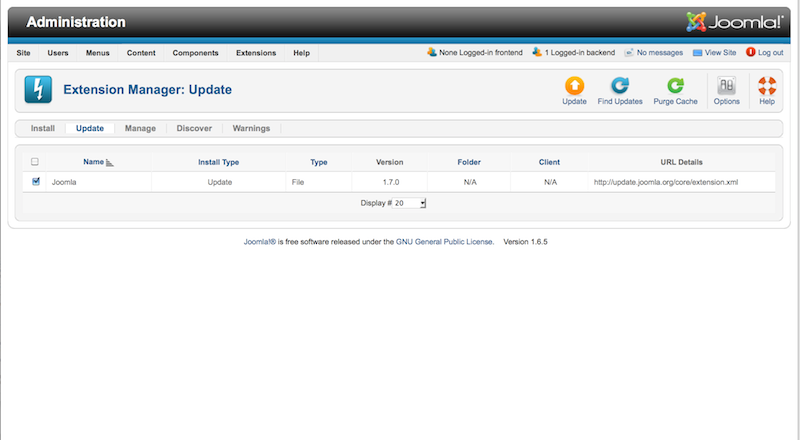Viewport: 800px width, 440px height.
Task: Click the View Site icon
Action: [x=697, y=52]
